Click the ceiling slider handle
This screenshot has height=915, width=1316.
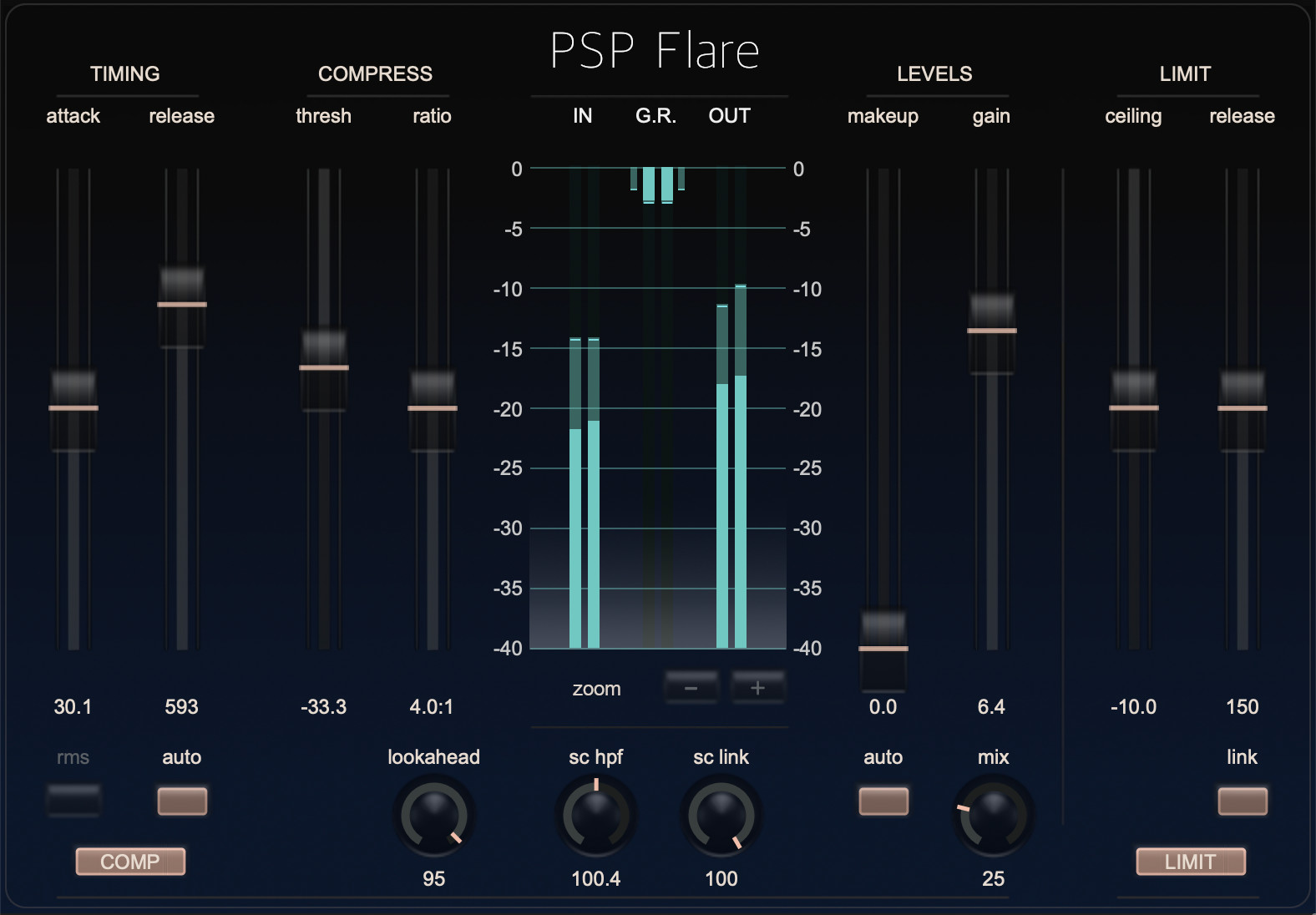pos(1133,408)
